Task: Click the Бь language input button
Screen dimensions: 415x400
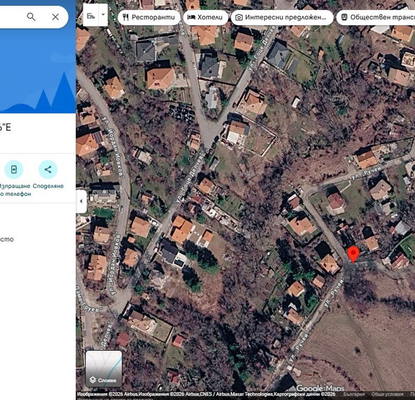Action: point(91,15)
